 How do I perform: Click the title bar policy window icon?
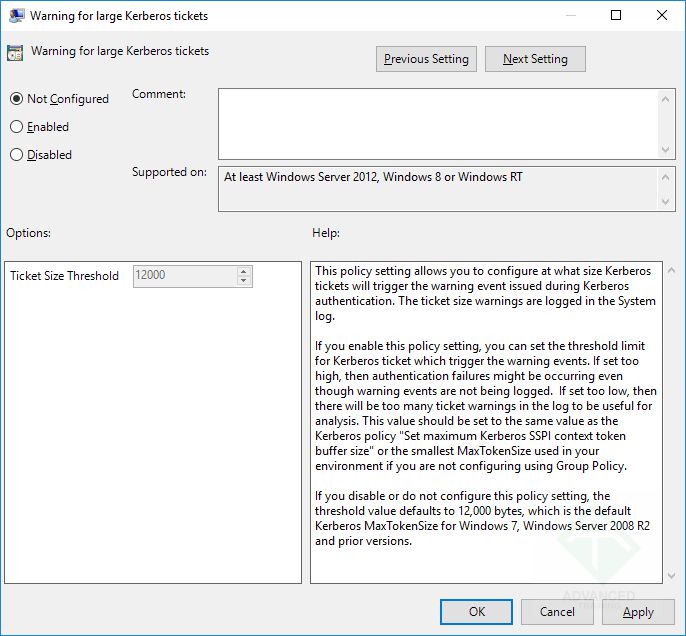14,16
